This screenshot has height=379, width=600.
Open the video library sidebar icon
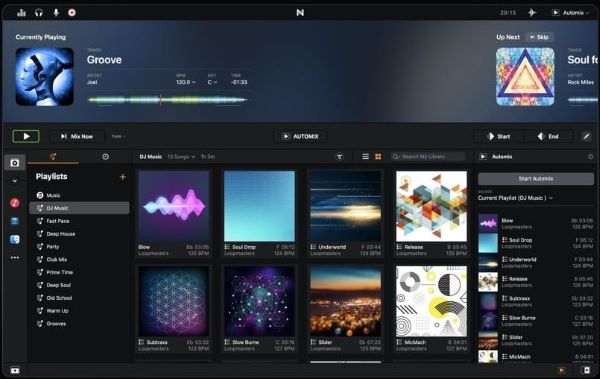pyautogui.click(x=15, y=221)
